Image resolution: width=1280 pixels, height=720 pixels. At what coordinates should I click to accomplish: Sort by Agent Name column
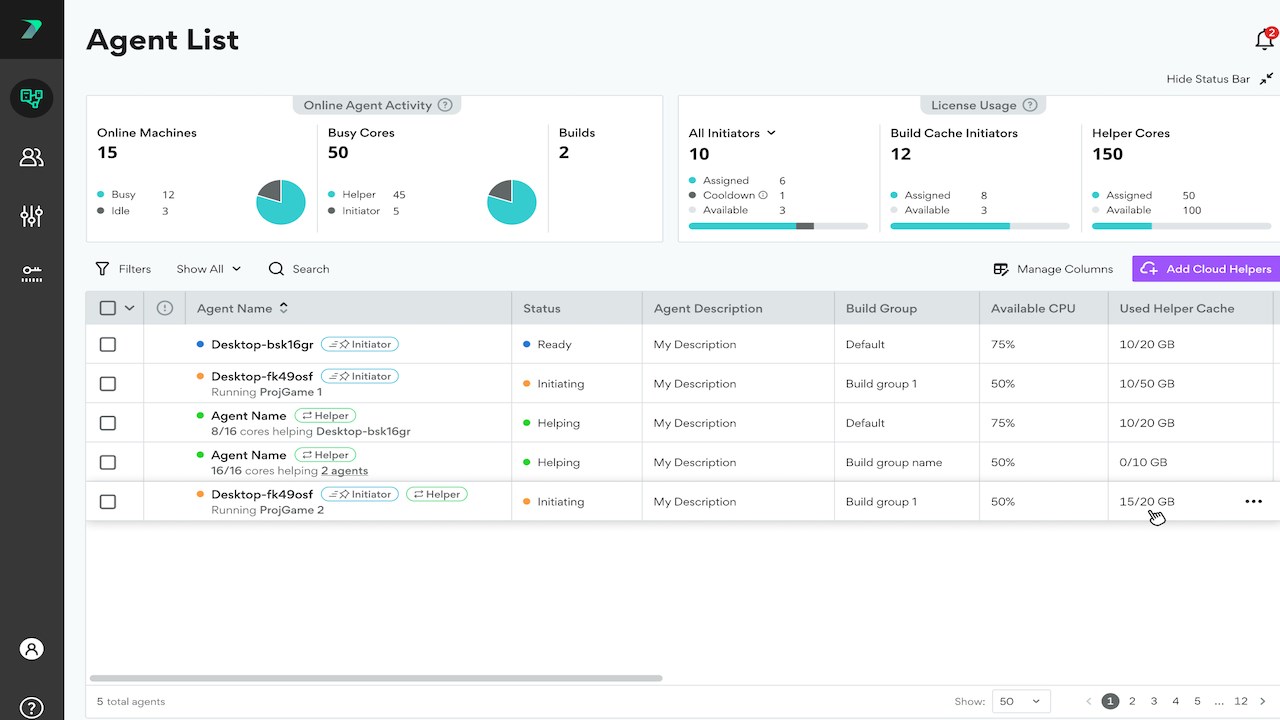click(283, 308)
